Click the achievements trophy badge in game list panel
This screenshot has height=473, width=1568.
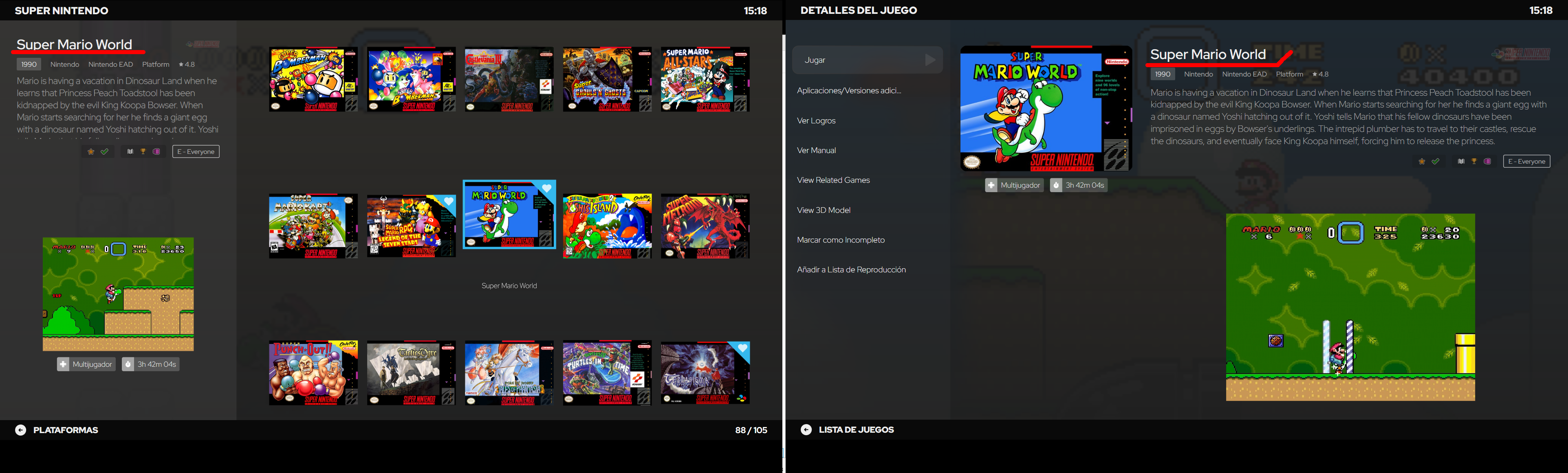click(143, 151)
